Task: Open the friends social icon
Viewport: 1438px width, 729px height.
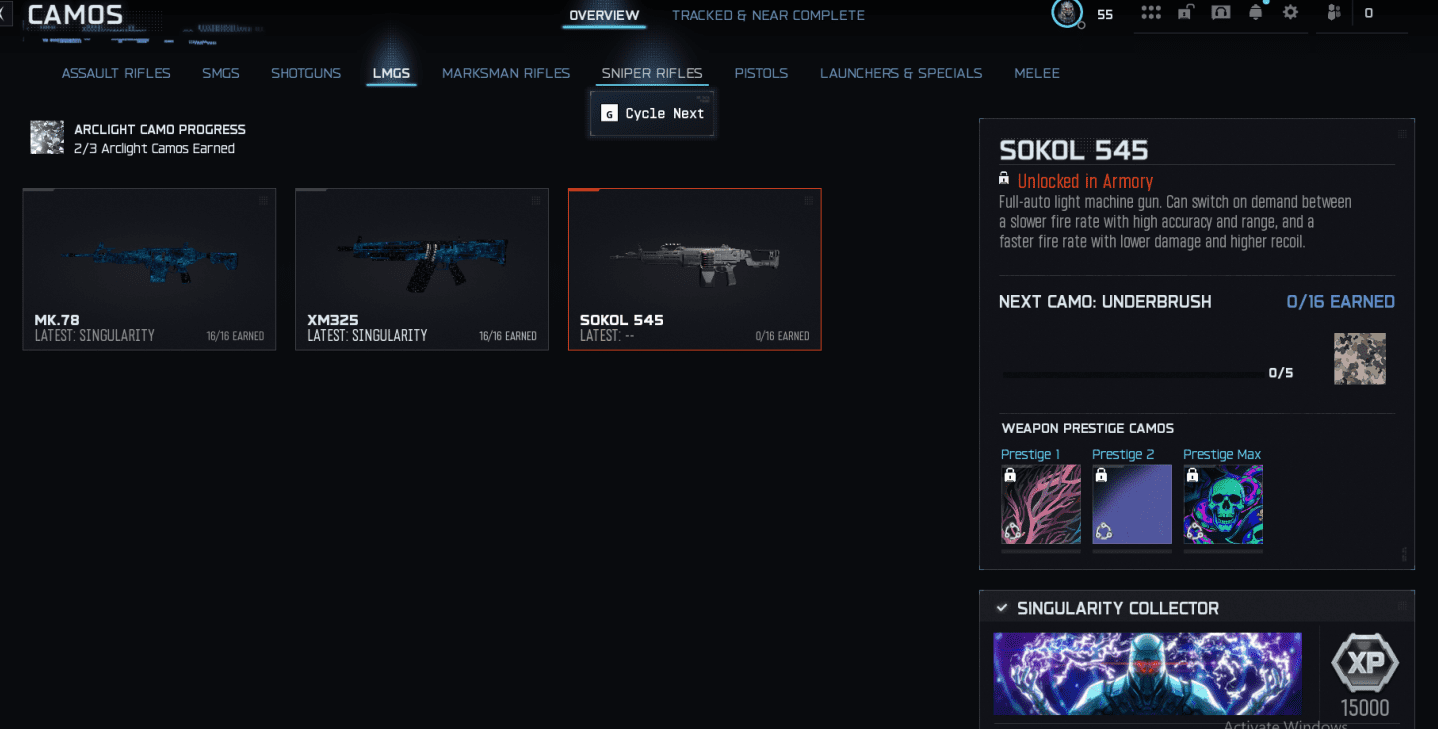Action: tap(1334, 13)
